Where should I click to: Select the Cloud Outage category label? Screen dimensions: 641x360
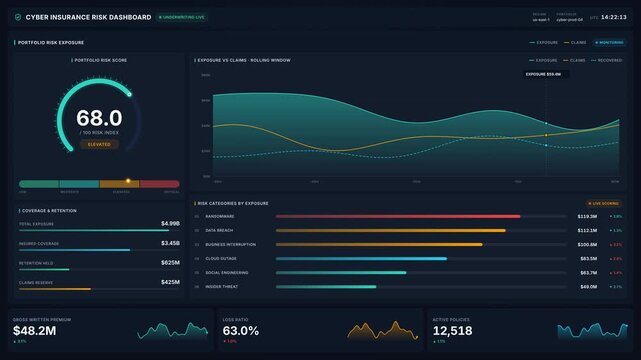(x=221, y=259)
